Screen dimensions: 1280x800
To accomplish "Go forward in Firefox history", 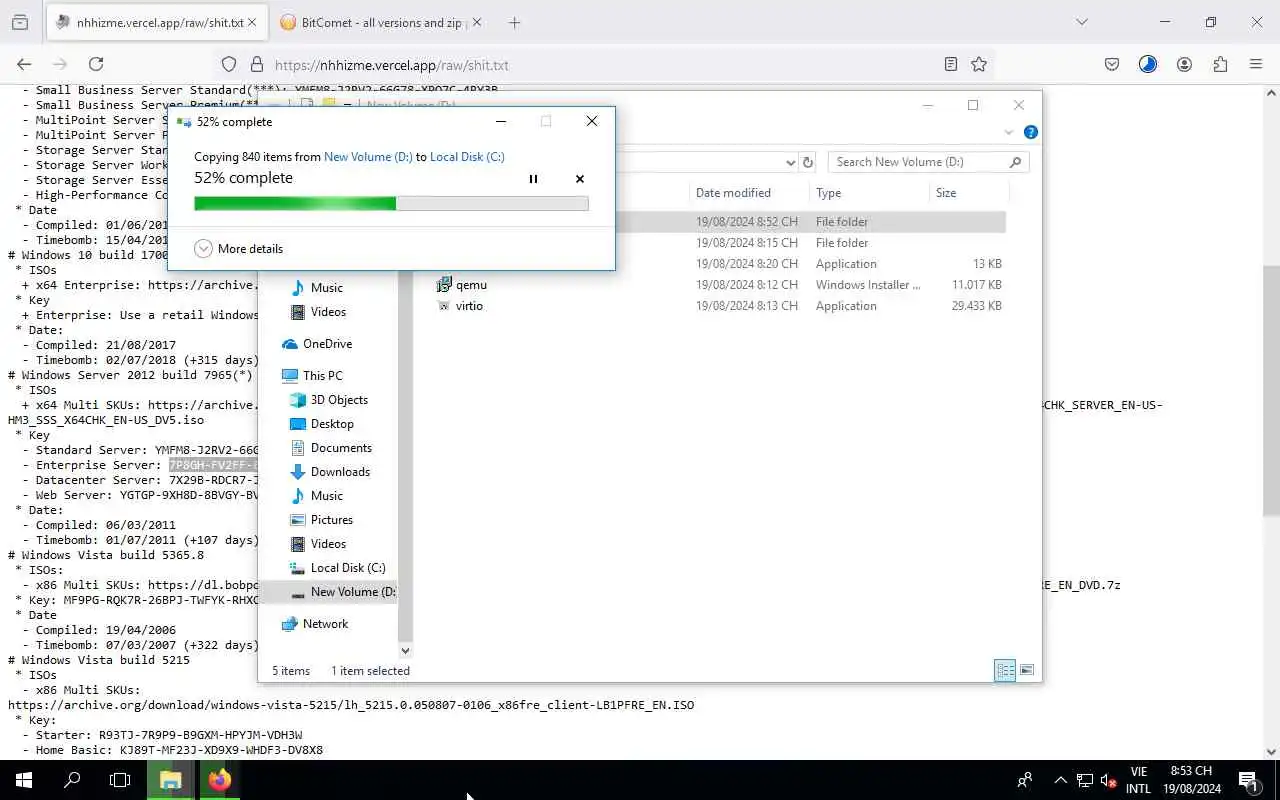I will coord(60,64).
